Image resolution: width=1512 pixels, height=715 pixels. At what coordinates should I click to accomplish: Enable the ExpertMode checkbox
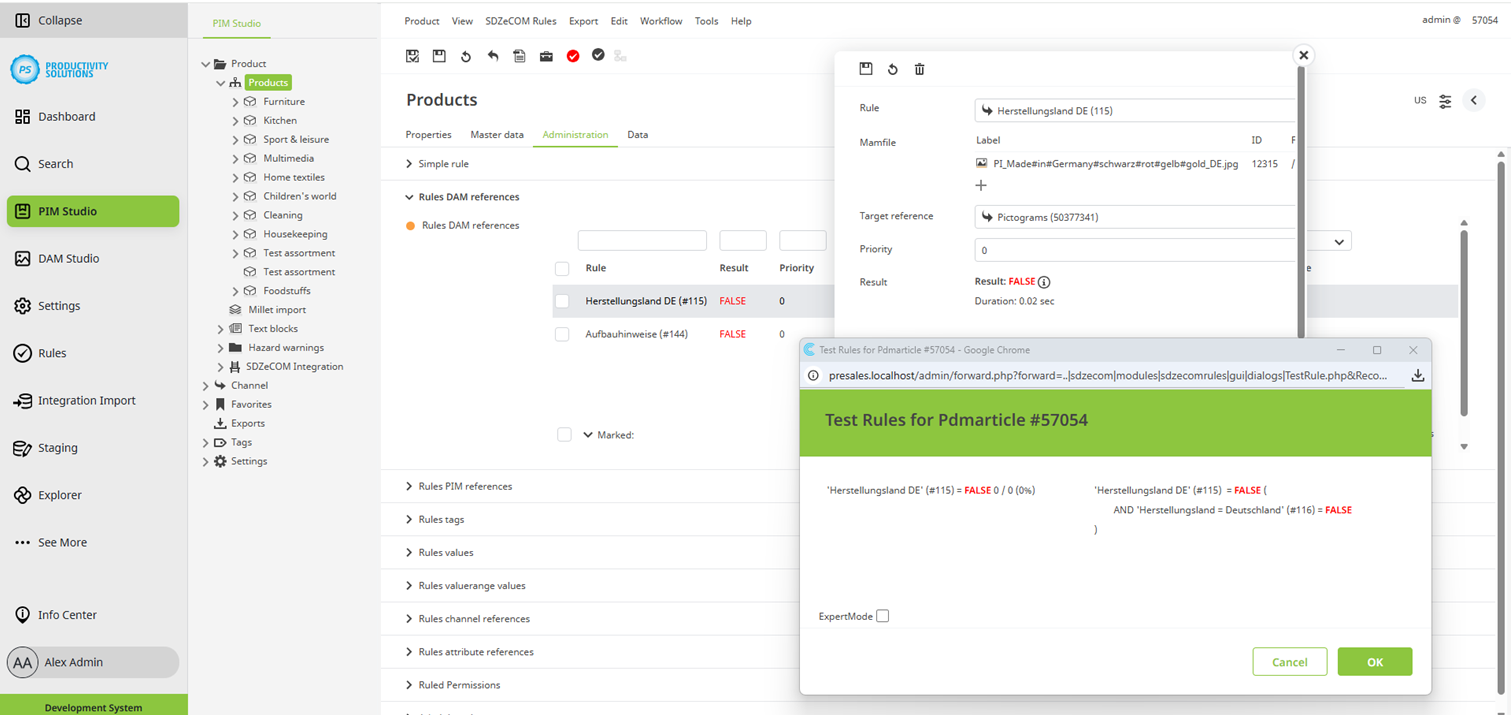coord(882,616)
